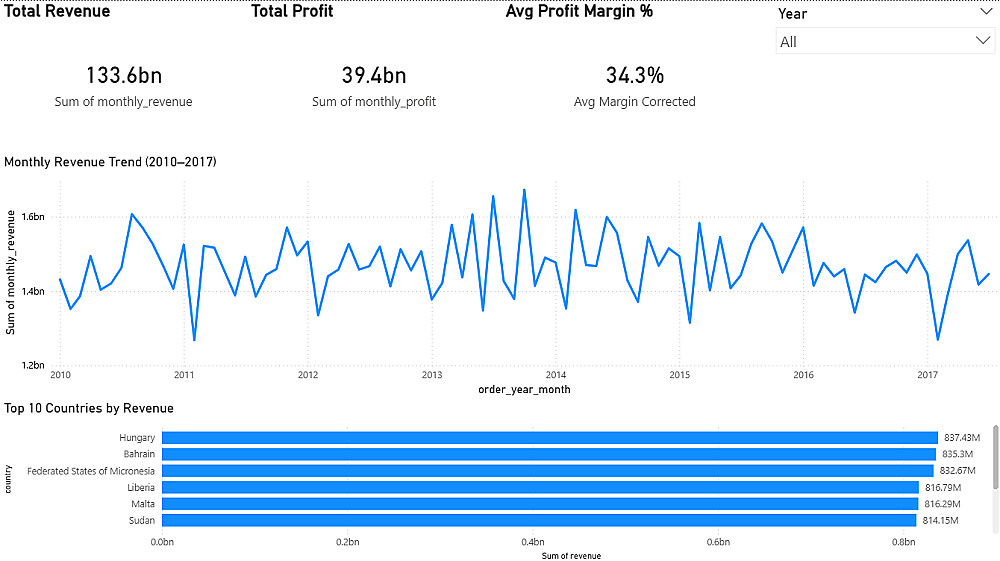
Task: Select the Avg Profit Margin 34.3% value
Action: tap(634, 75)
